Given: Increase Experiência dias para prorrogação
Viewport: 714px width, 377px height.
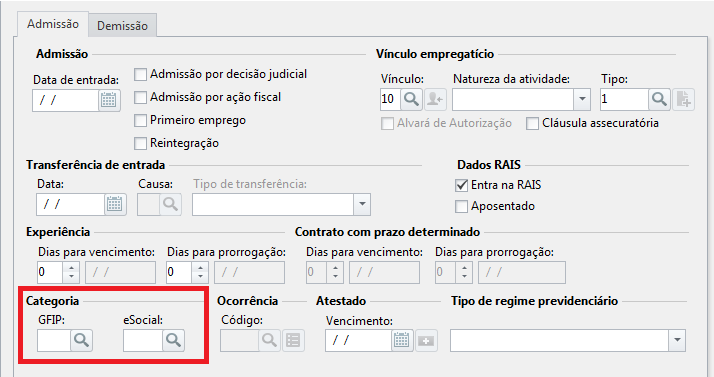Looking at the screenshot, I should [200, 267].
